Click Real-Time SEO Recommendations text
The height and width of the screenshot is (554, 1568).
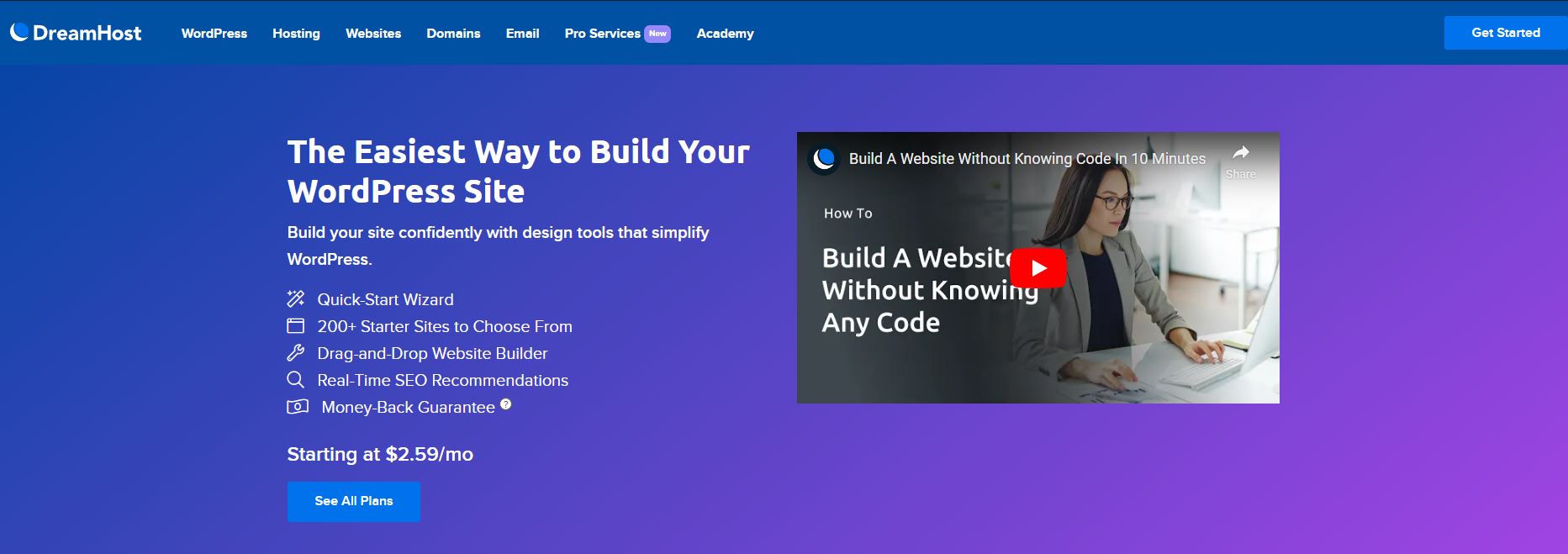click(x=442, y=380)
